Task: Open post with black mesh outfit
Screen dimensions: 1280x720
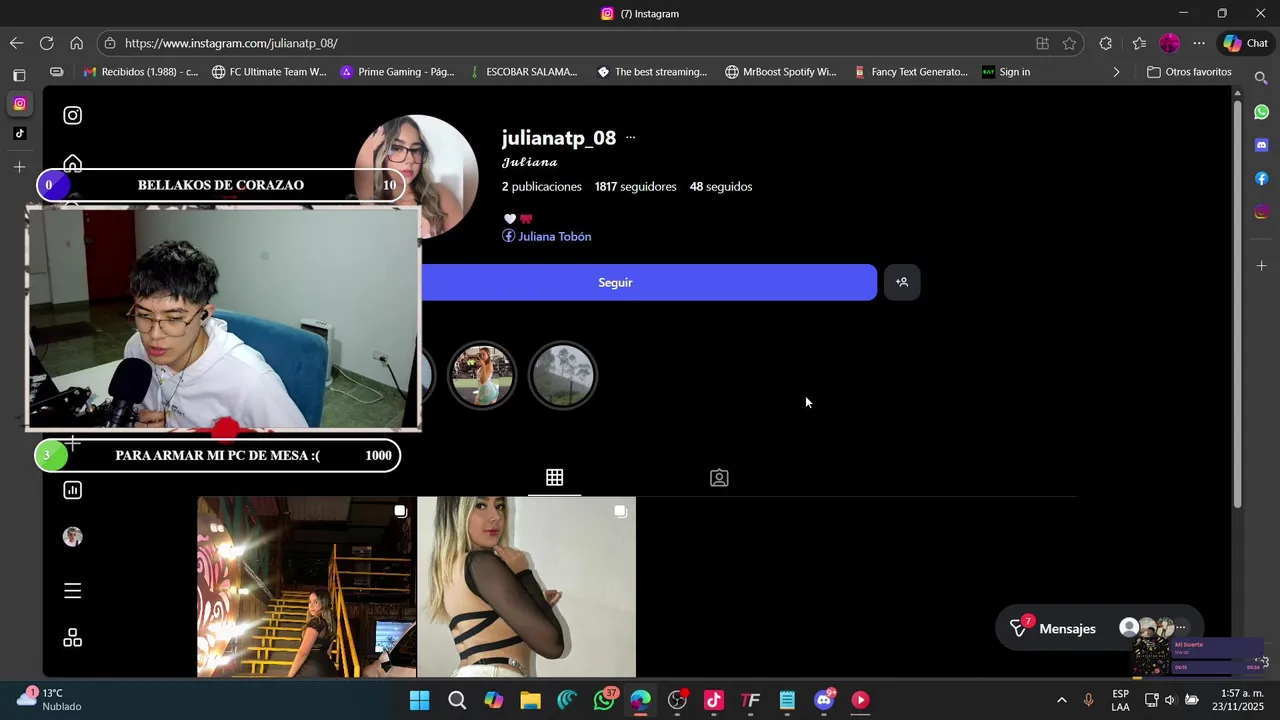Action: coord(526,587)
